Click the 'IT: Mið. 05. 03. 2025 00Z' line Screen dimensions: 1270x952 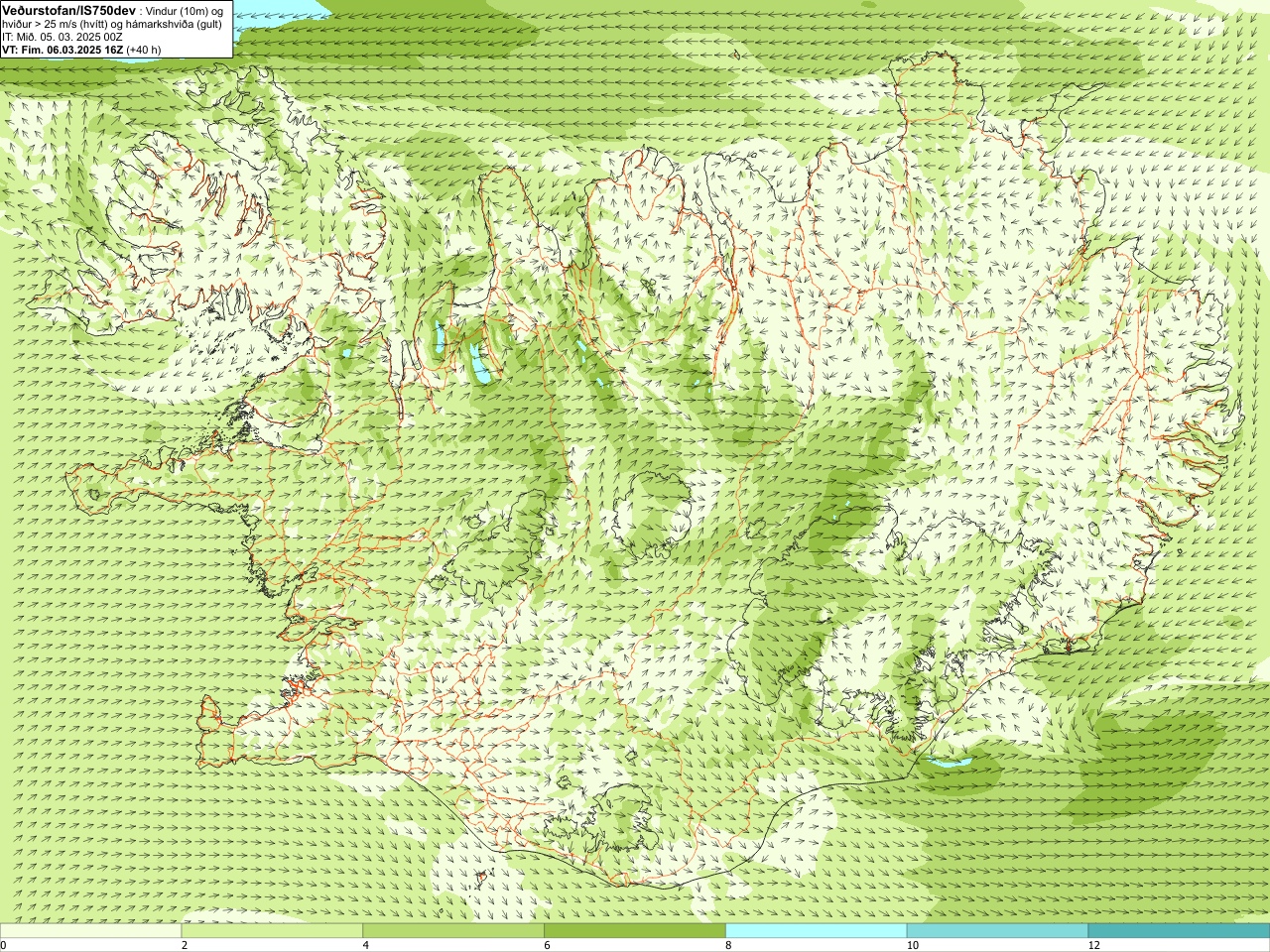63,37
